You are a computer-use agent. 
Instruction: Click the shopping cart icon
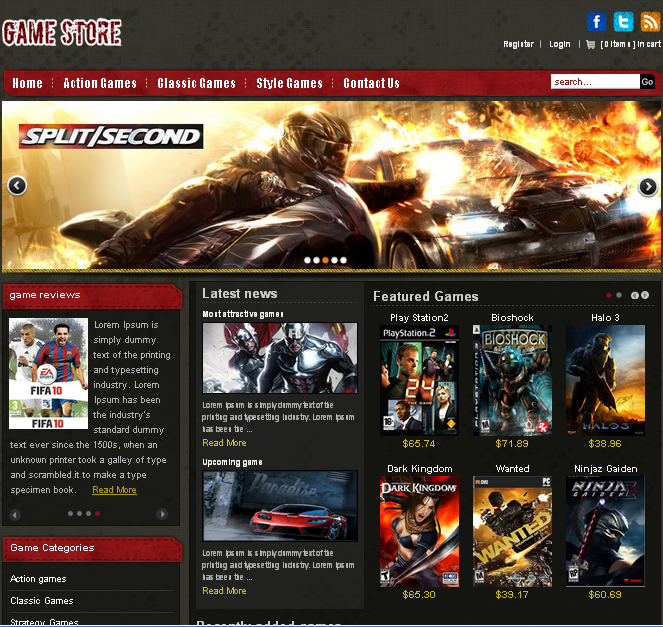590,44
